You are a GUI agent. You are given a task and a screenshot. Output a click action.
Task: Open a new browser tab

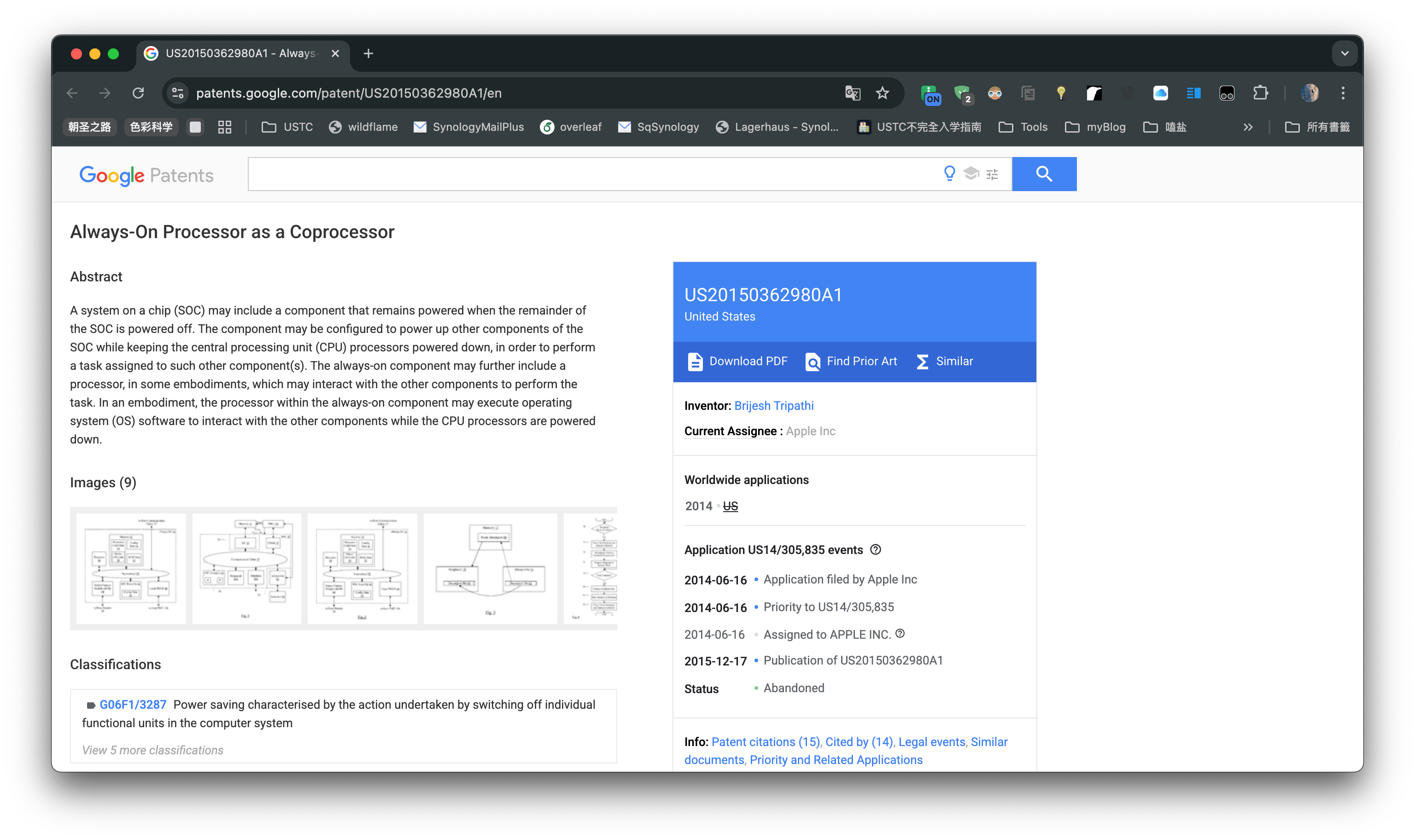coord(368,53)
